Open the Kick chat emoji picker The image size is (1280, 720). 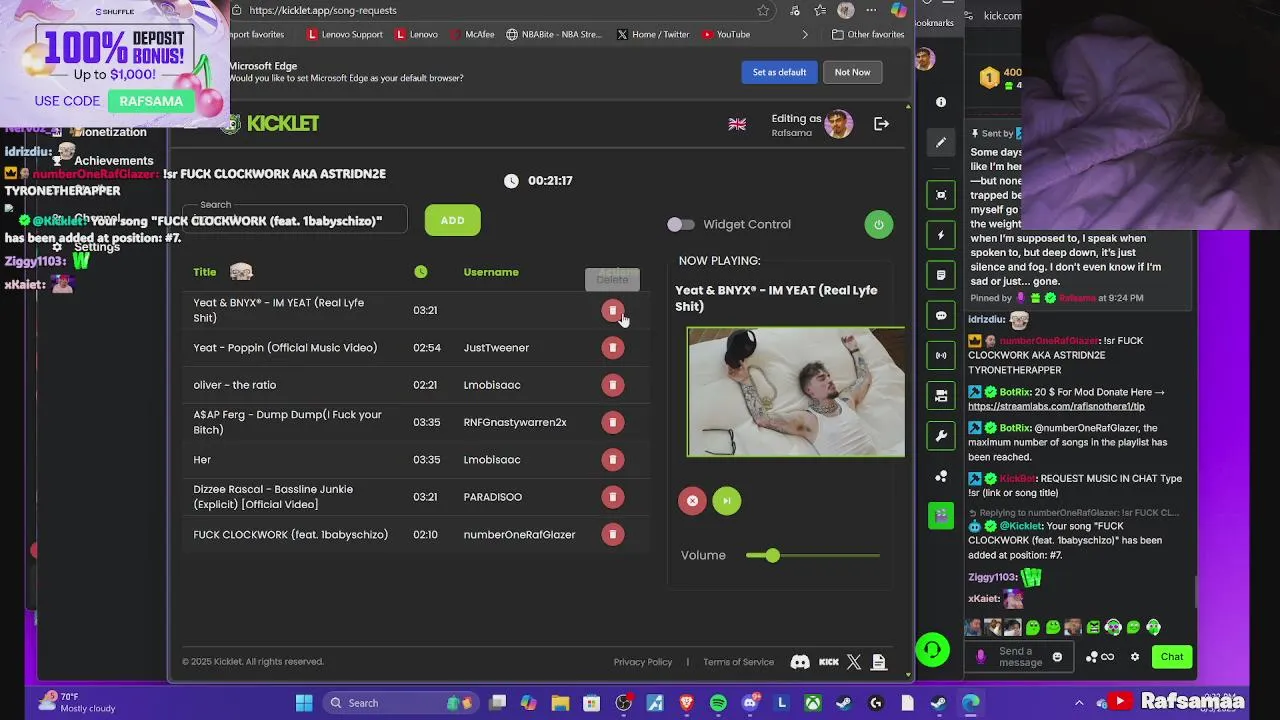(x=1057, y=657)
